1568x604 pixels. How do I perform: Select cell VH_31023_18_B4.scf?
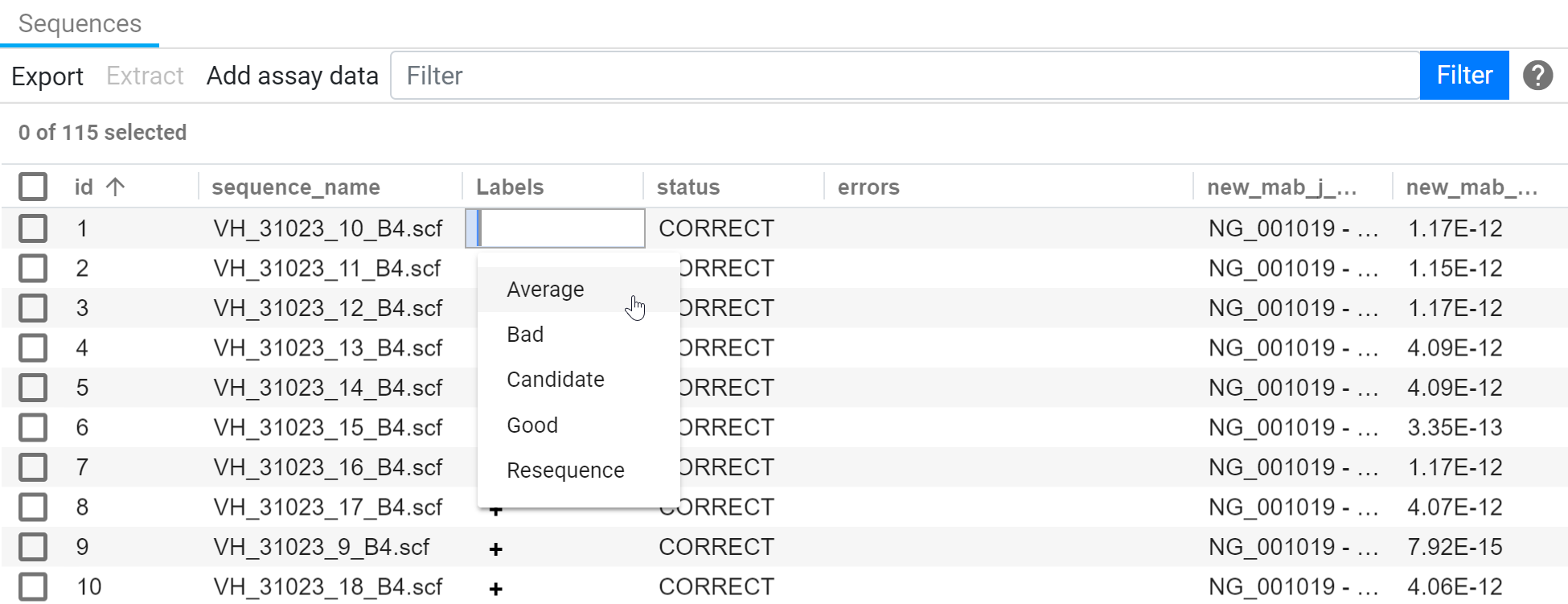(x=328, y=586)
